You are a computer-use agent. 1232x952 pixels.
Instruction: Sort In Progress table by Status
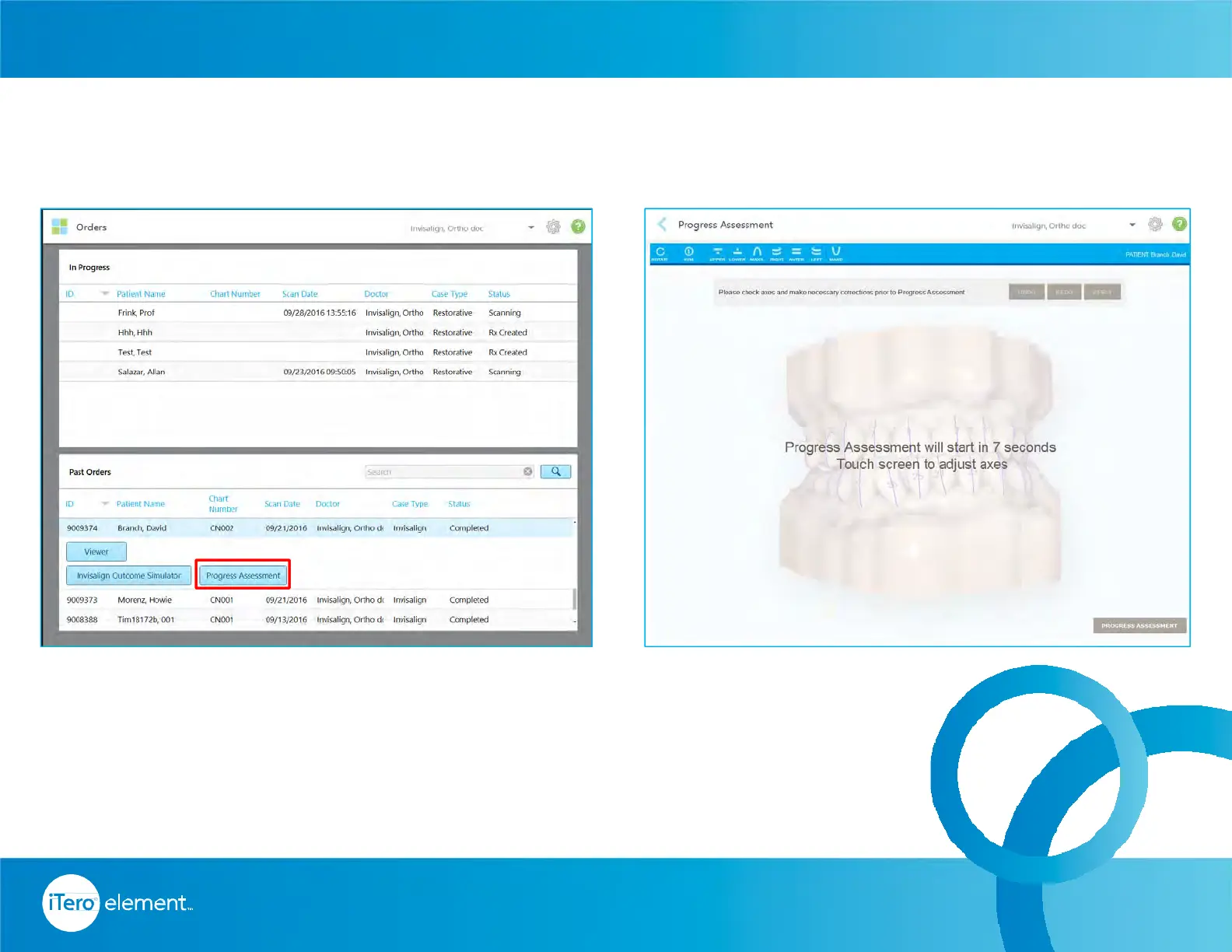click(499, 294)
